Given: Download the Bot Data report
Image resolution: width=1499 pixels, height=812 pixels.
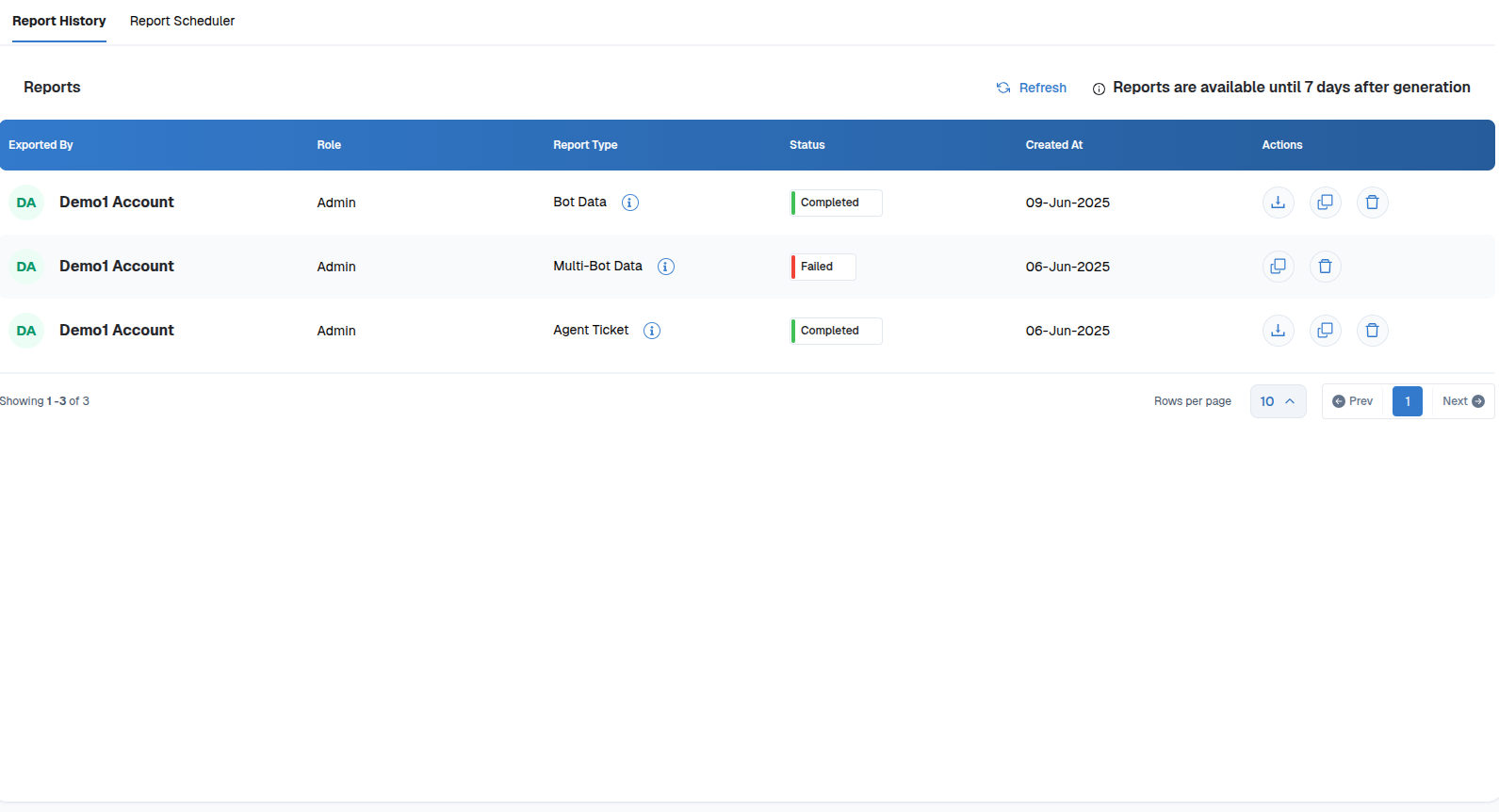Looking at the screenshot, I should click(1278, 203).
